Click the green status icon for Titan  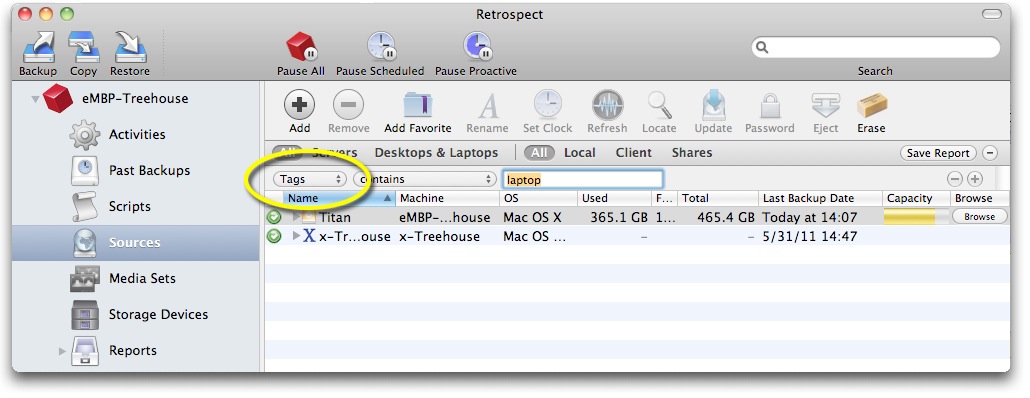[x=274, y=217]
